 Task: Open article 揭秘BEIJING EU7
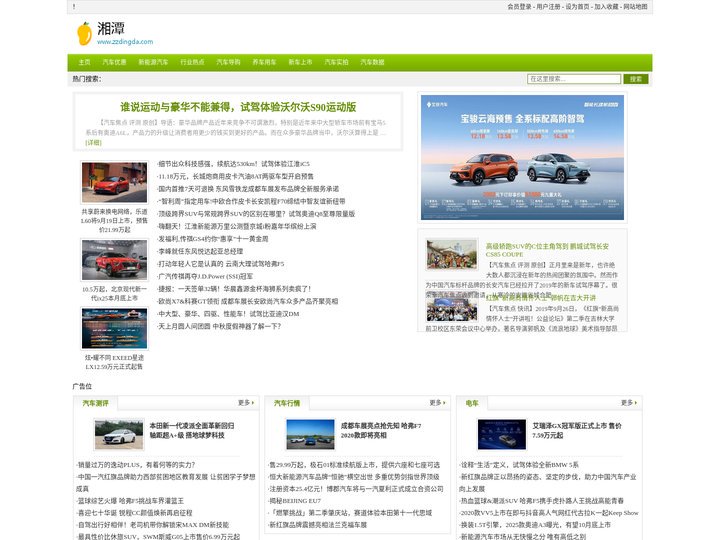[295, 501]
